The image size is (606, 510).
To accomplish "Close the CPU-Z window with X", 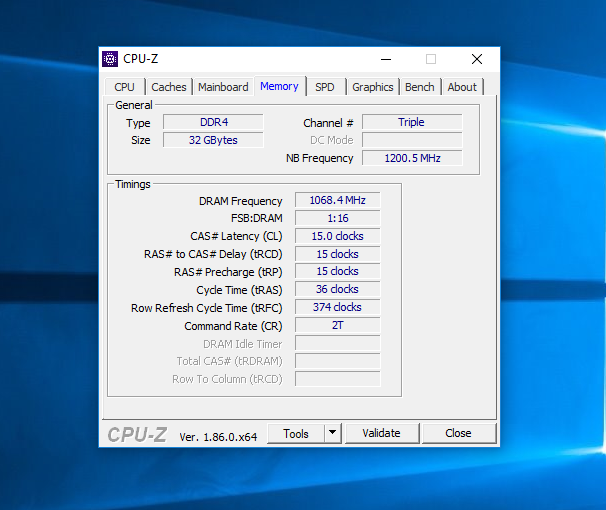I will 477,59.
